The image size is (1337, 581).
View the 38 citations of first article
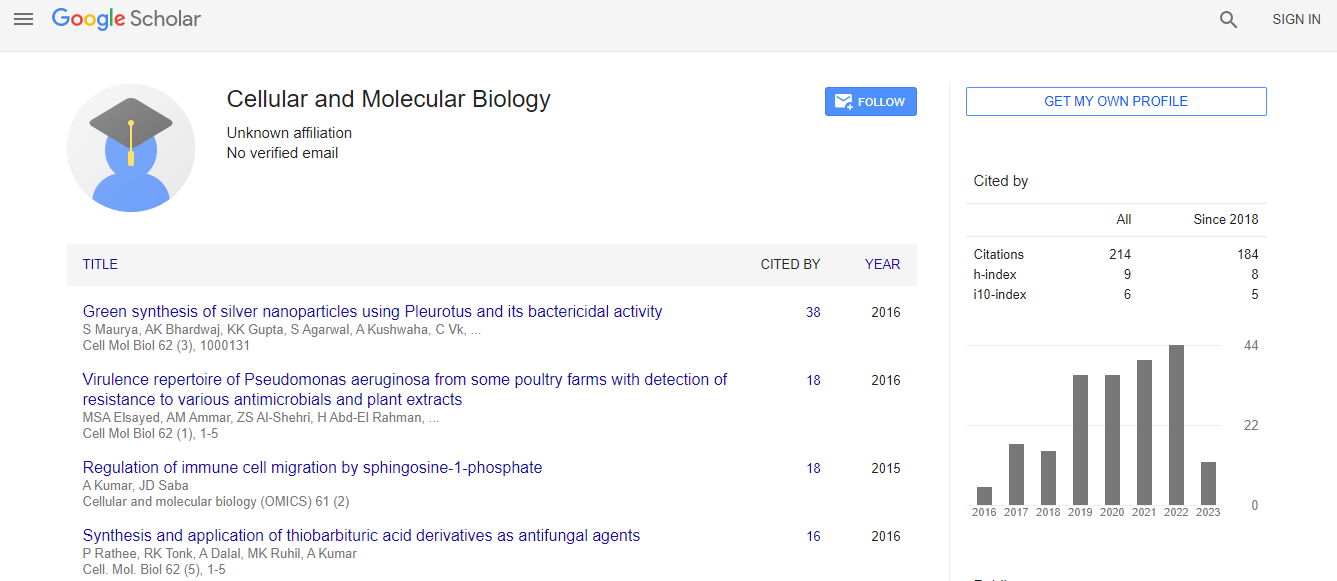[813, 313]
